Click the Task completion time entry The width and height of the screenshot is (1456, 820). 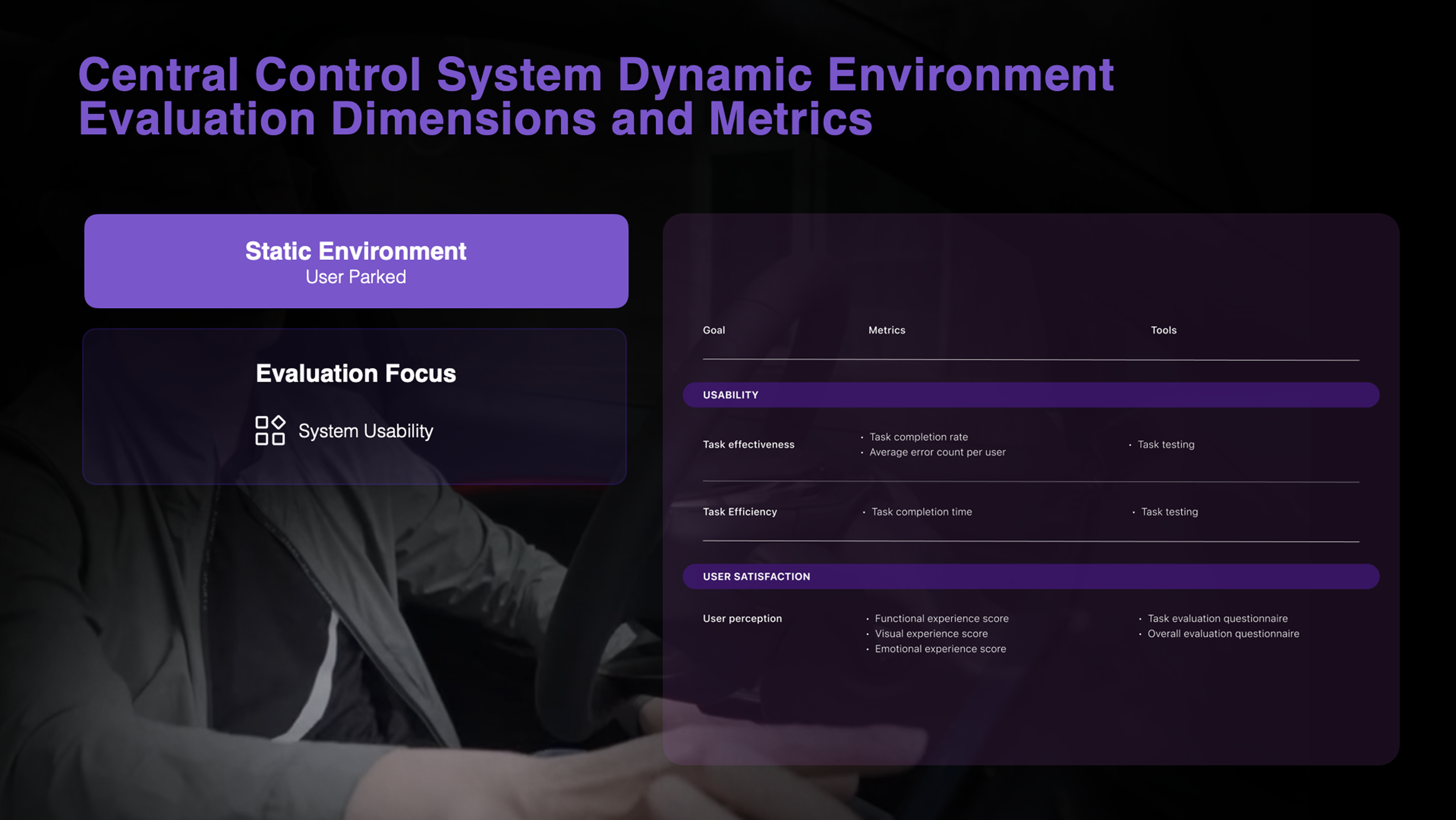(921, 512)
